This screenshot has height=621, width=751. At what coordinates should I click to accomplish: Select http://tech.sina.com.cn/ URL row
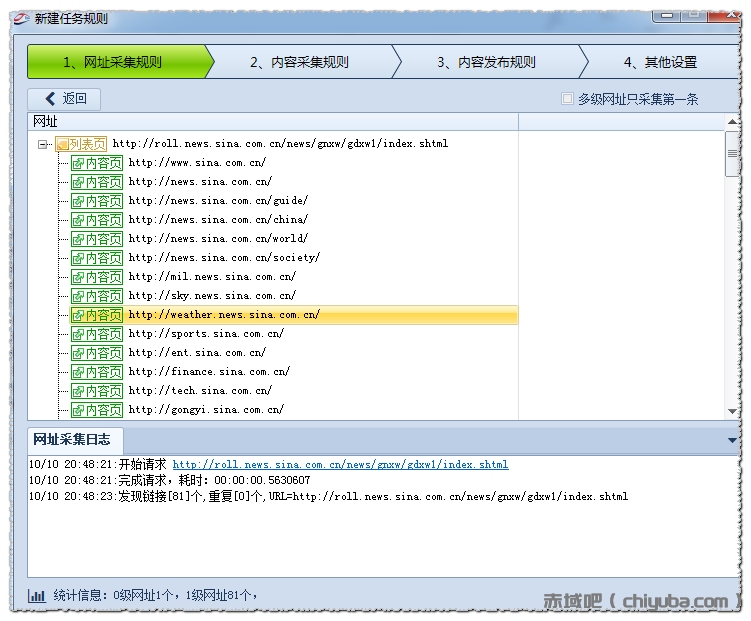point(200,391)
